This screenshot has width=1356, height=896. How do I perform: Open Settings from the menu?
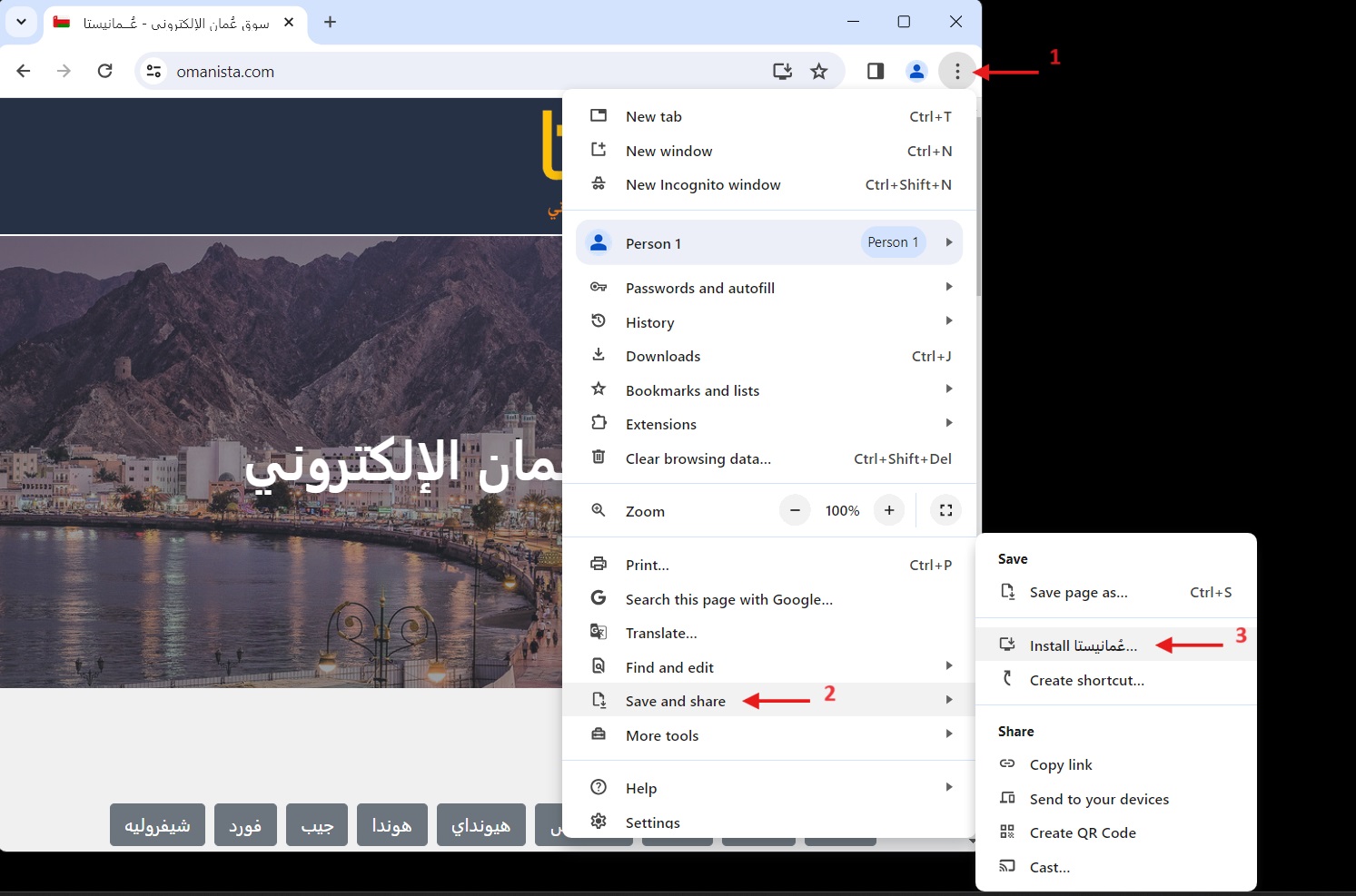[x=769, y=822]
